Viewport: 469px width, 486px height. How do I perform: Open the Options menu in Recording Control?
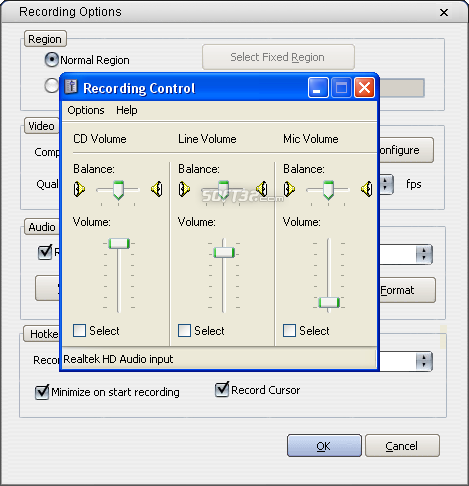click(x=86, y=110)
